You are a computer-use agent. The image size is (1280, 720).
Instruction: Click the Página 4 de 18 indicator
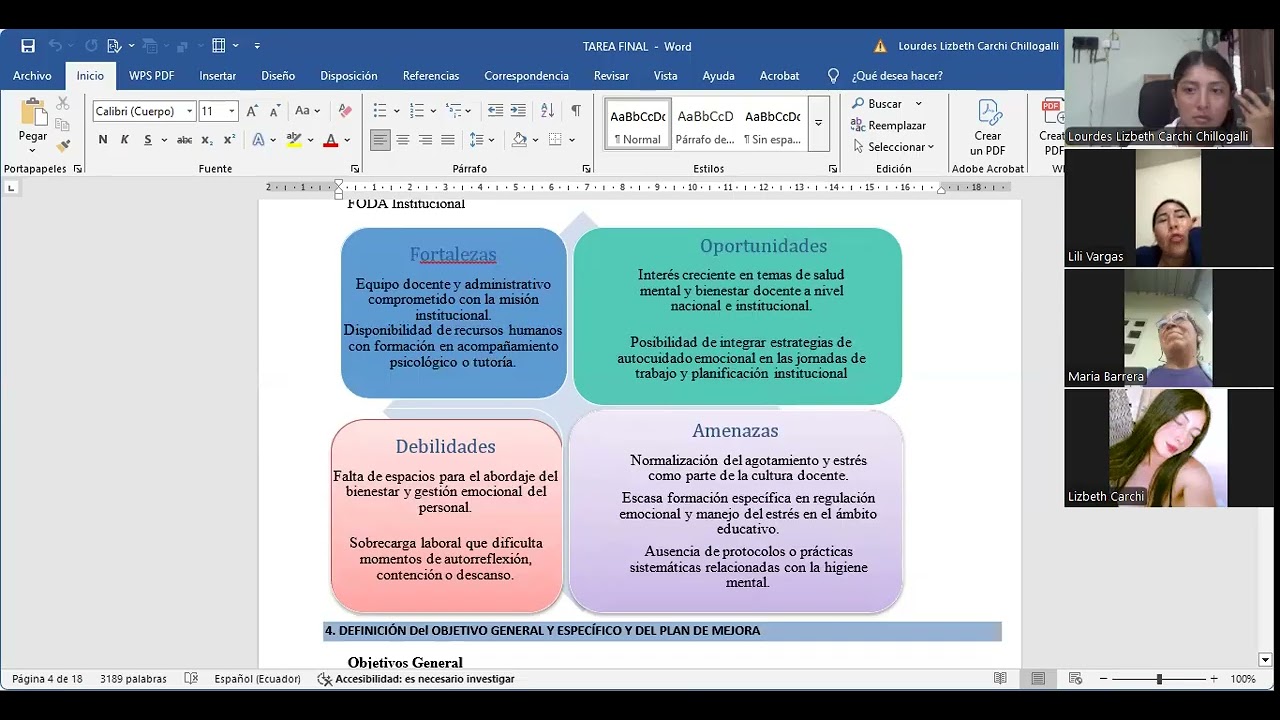tap(47, 679)
